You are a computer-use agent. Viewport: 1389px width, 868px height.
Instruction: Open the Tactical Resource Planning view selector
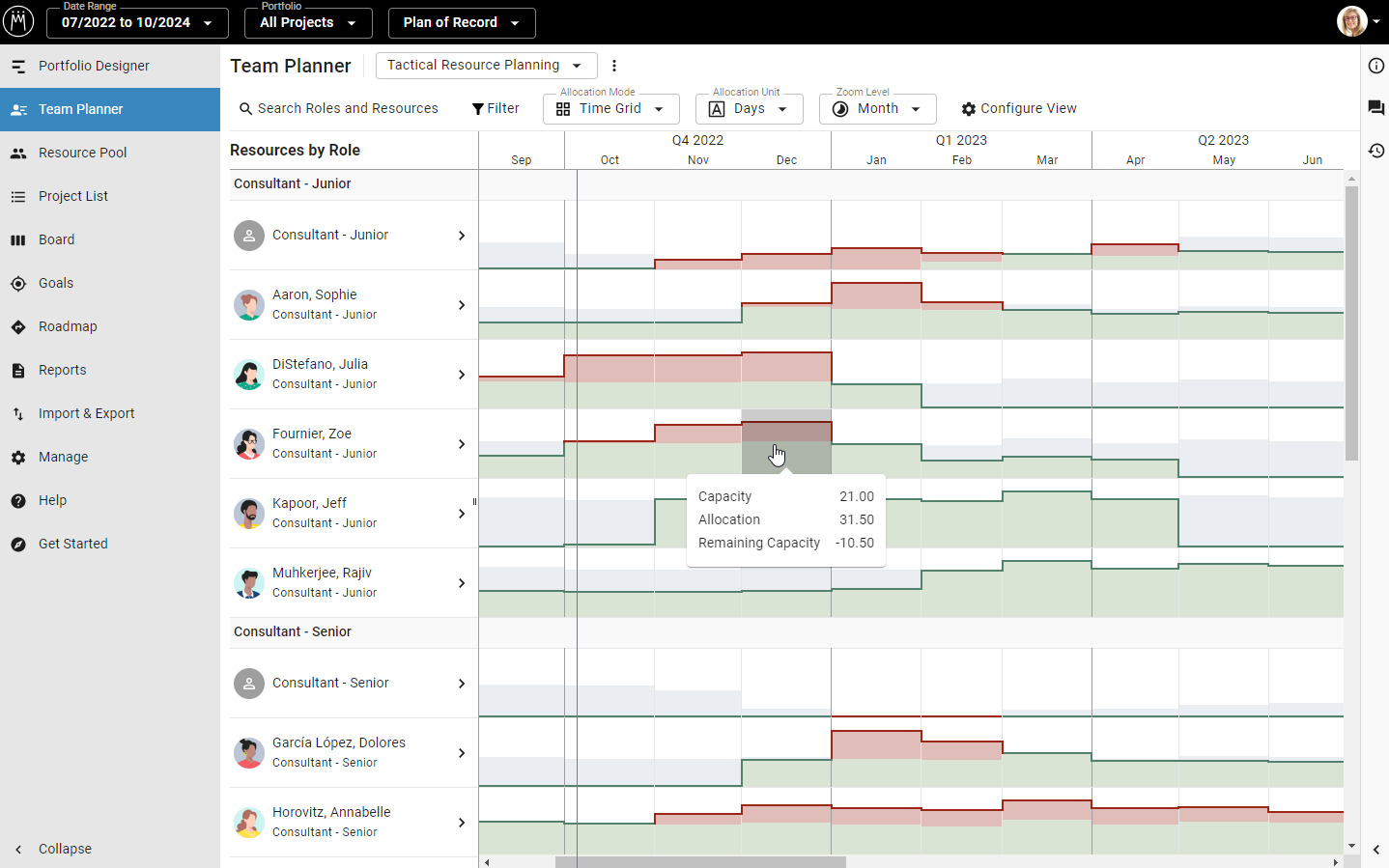(486, 66)
